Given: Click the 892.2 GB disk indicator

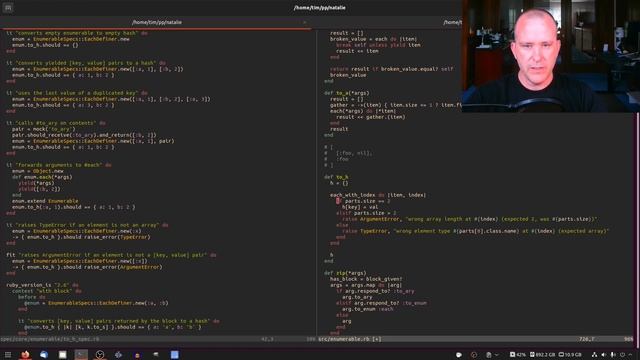Looking at the screenshot, I should point(542,355).
